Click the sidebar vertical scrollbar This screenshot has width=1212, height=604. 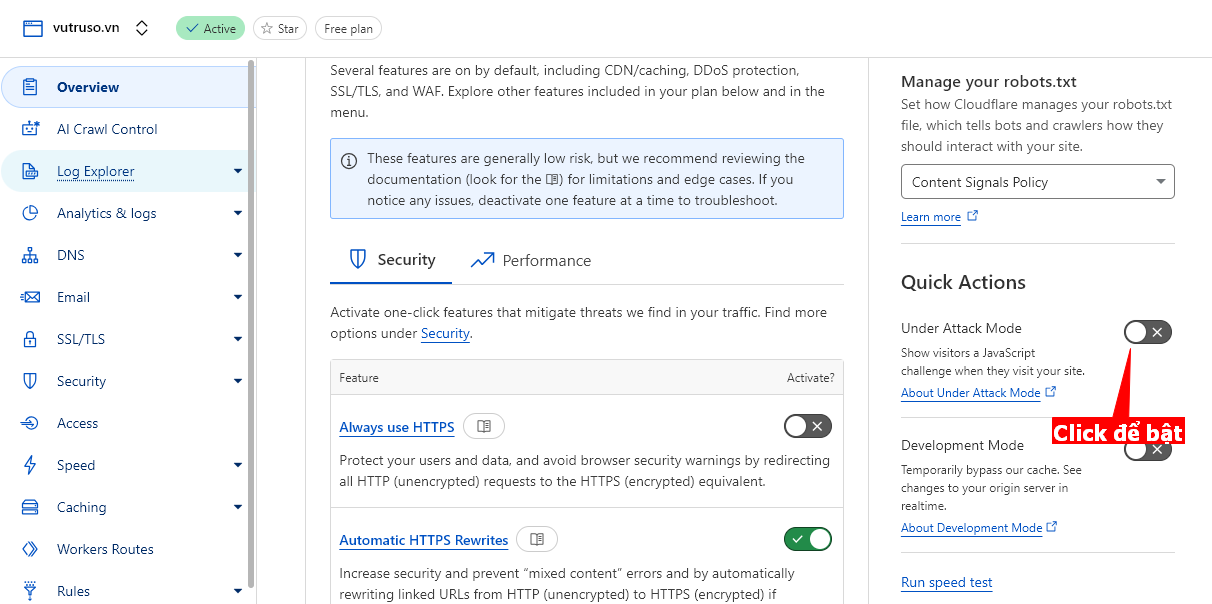point(251,320)
